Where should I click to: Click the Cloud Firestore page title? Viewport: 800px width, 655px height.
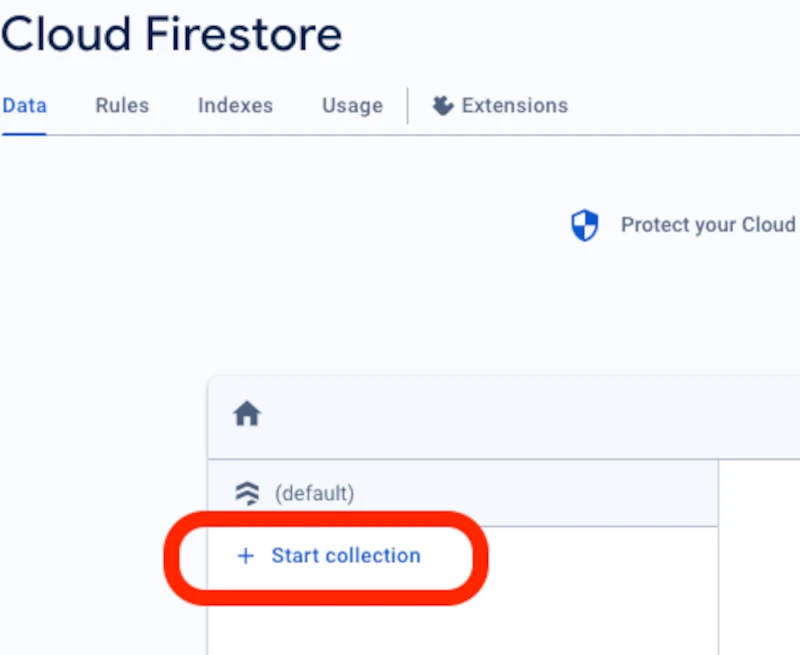coord(171,34)
